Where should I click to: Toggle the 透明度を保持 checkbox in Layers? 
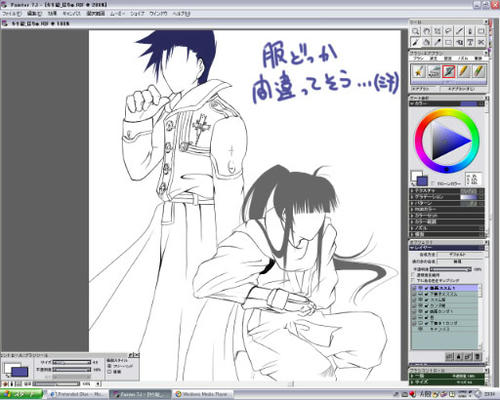pos(414,275)
